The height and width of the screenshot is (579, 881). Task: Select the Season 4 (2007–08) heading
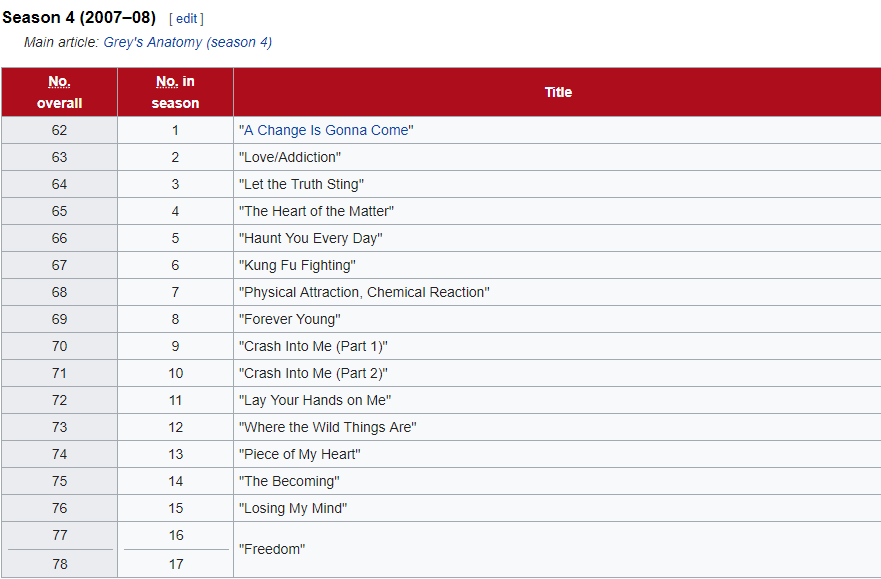coord(79,18)
